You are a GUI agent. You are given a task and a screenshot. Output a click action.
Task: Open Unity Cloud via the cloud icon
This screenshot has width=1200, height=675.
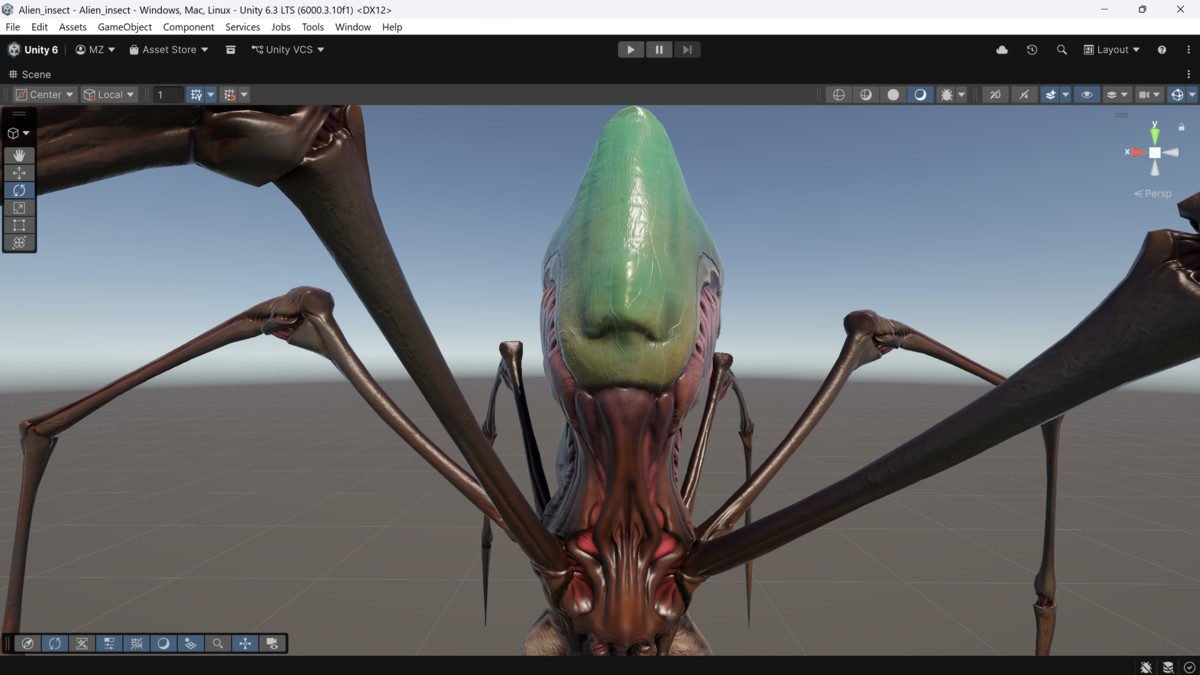pyautogui.click(x=1001, y=49)
